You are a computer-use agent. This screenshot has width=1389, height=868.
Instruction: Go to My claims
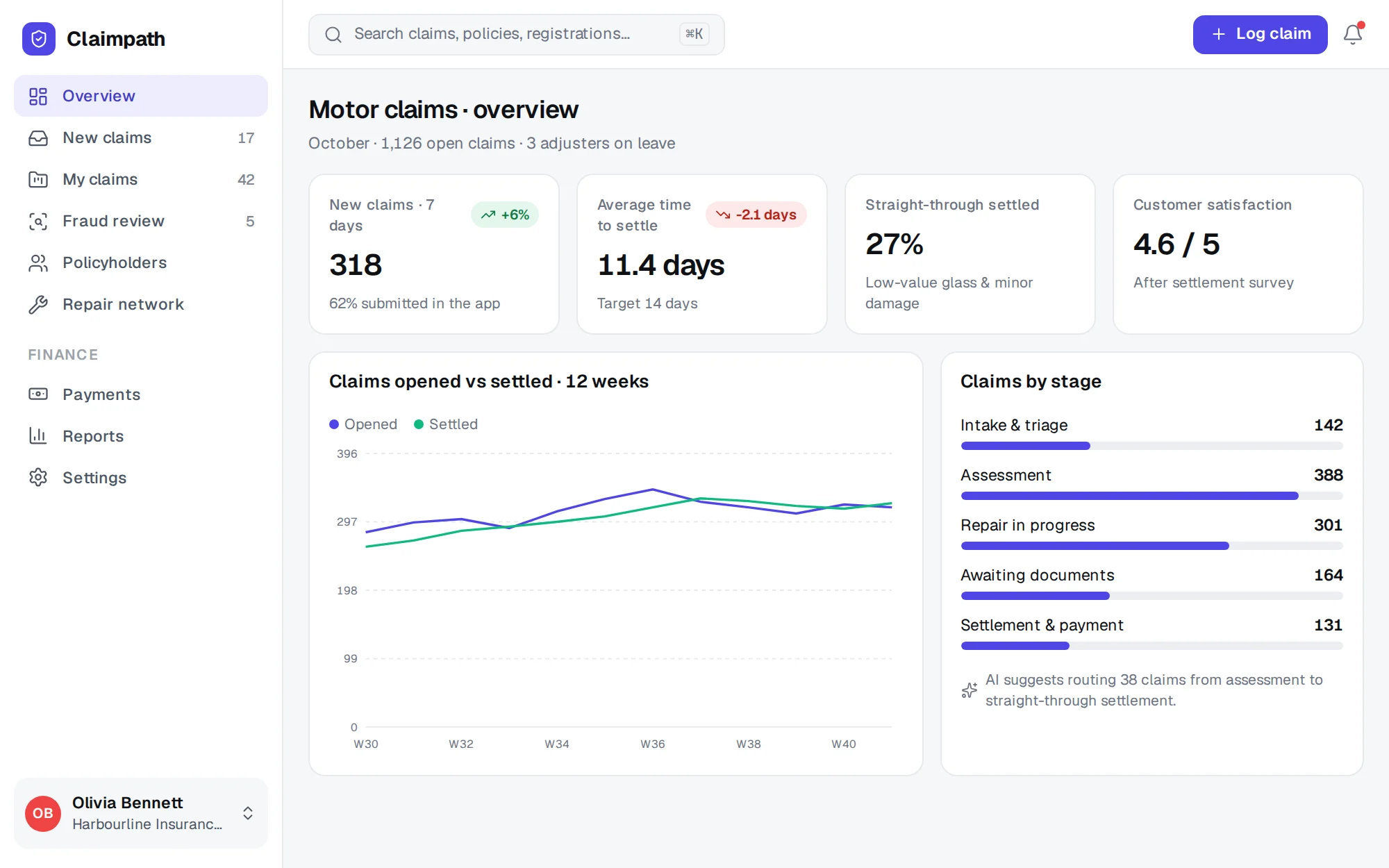(x=141, y=179)
